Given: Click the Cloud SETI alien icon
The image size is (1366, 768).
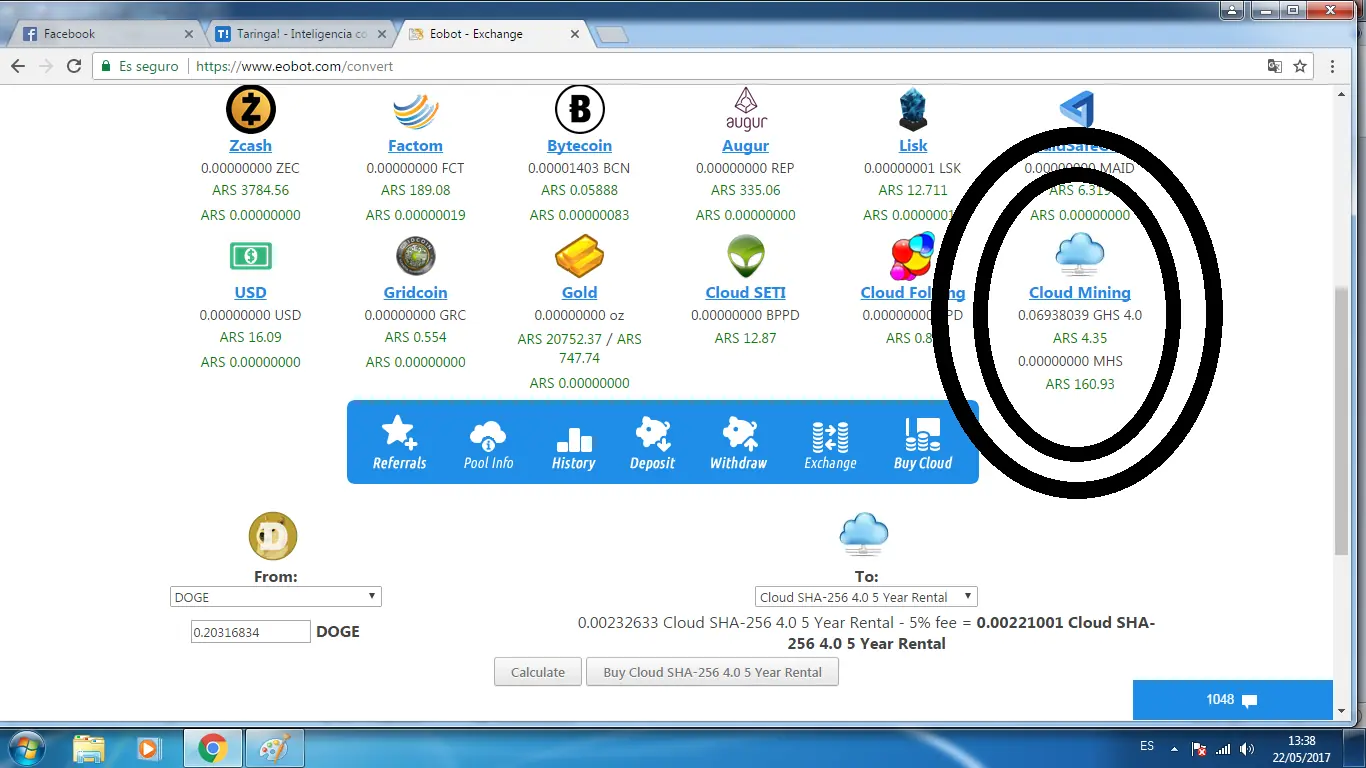Looking at the screenshot, I should point(746,256).
